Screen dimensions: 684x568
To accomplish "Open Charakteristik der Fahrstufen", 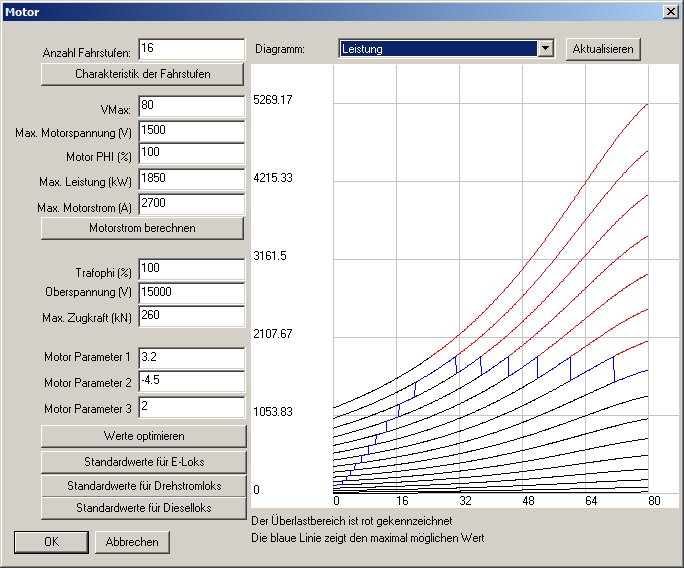I will click(142, 74).
